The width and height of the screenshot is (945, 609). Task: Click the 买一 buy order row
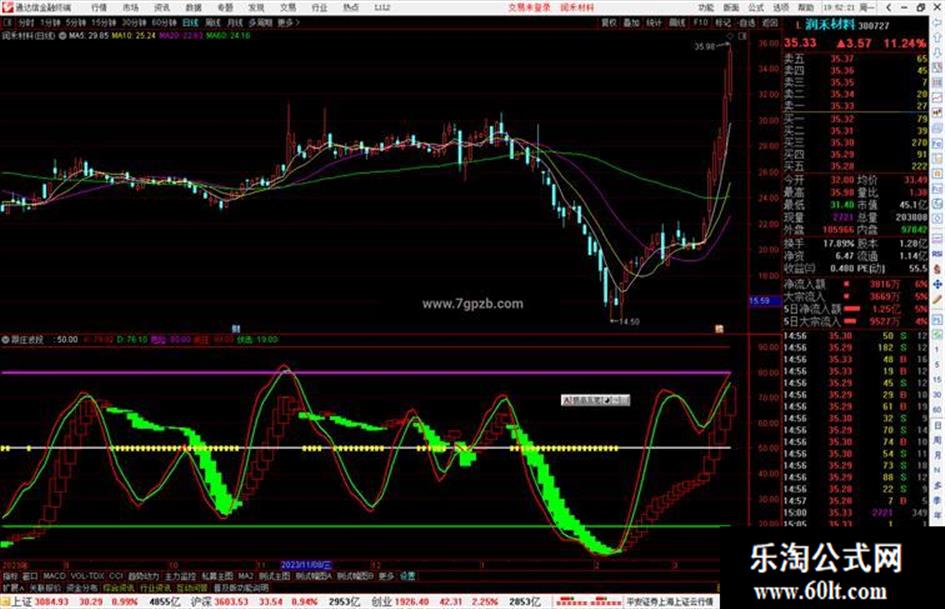855,119
